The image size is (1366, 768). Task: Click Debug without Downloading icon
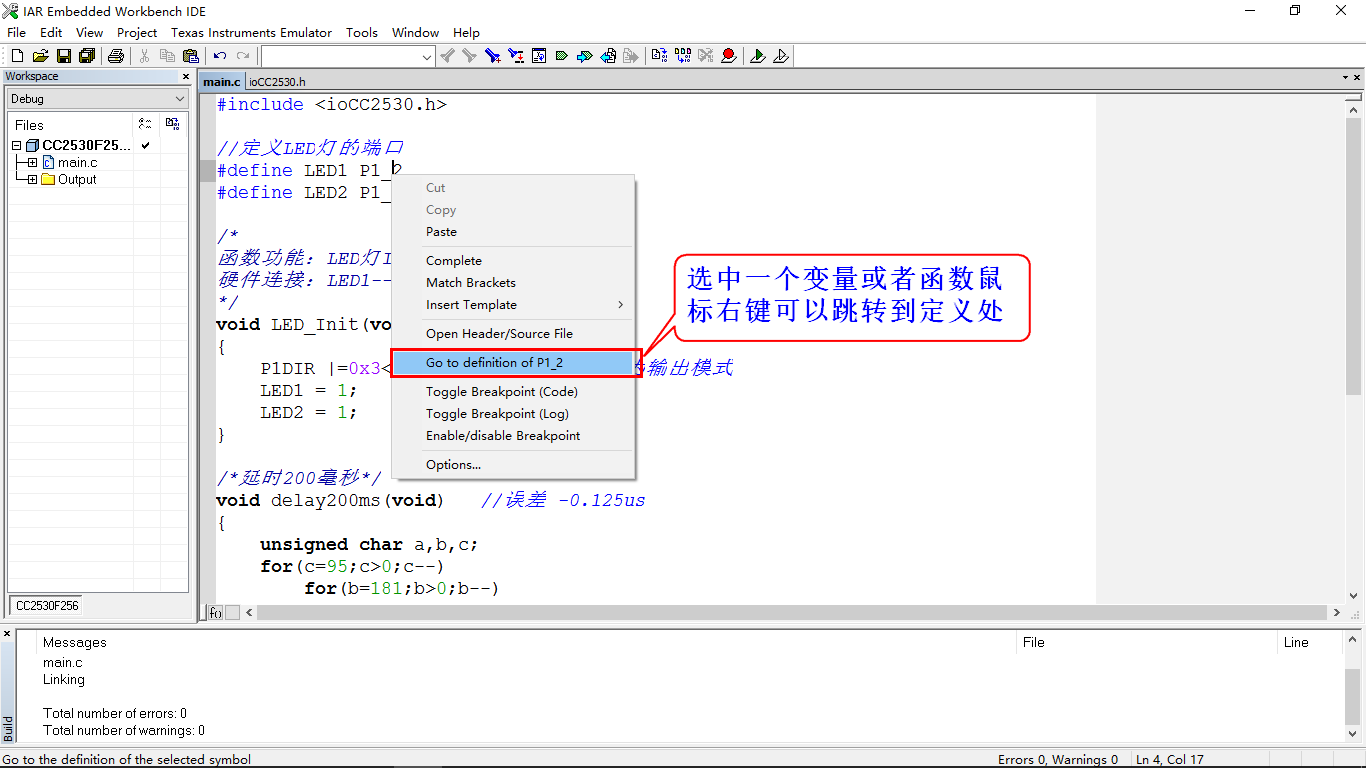point(781,56)
